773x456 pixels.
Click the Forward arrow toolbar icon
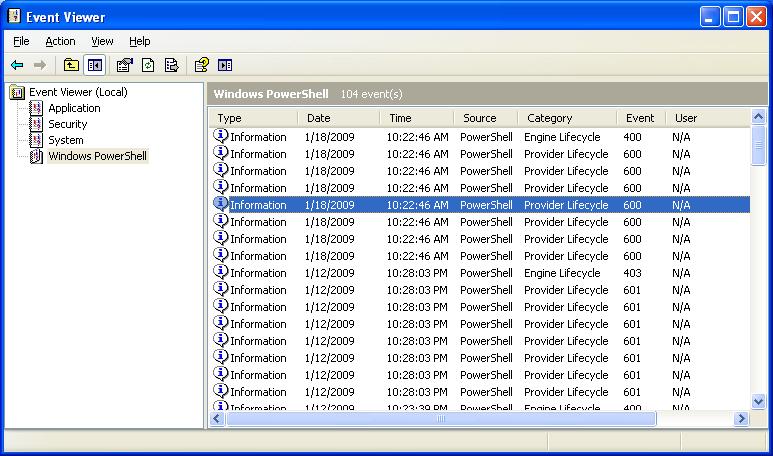coord(40,65)
